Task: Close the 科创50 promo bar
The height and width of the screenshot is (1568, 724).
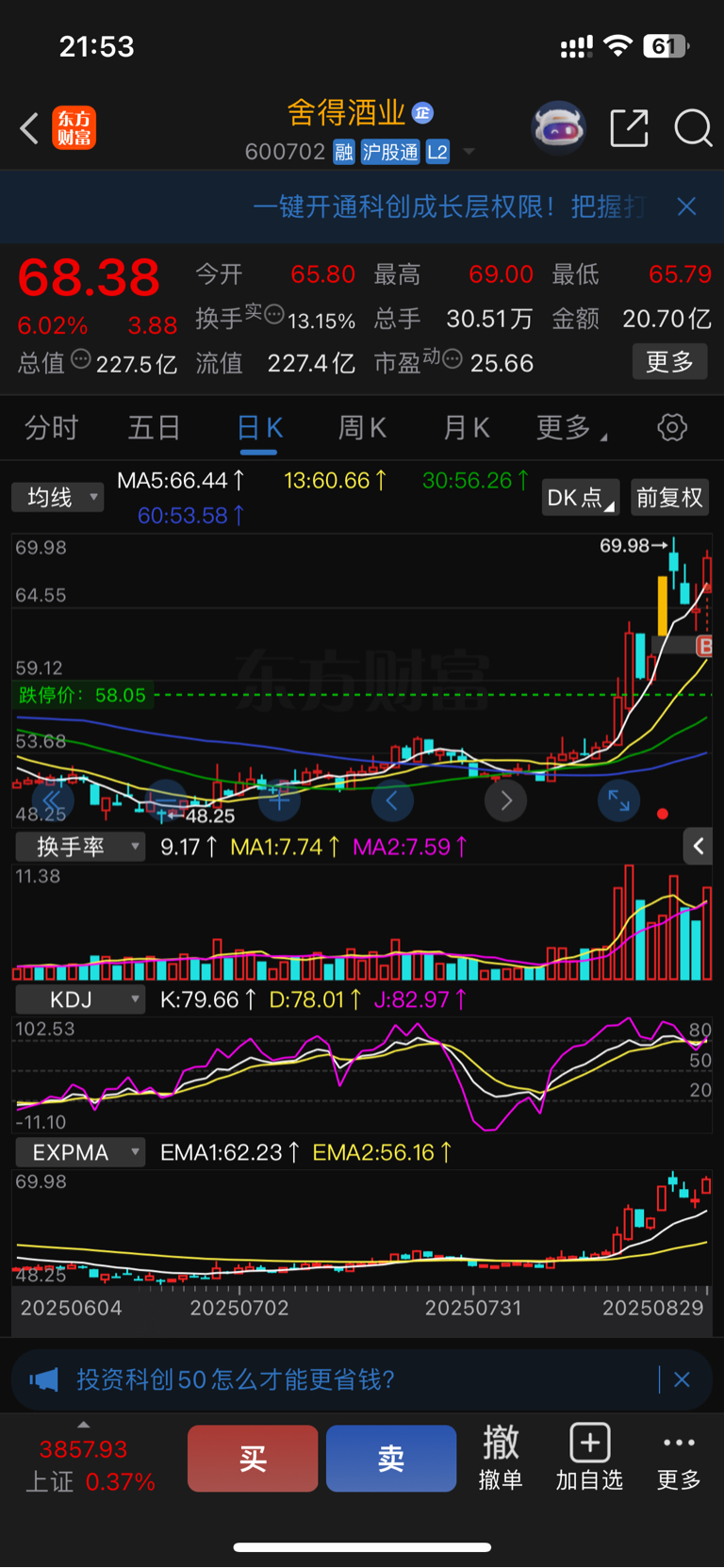Action: 682,1379
